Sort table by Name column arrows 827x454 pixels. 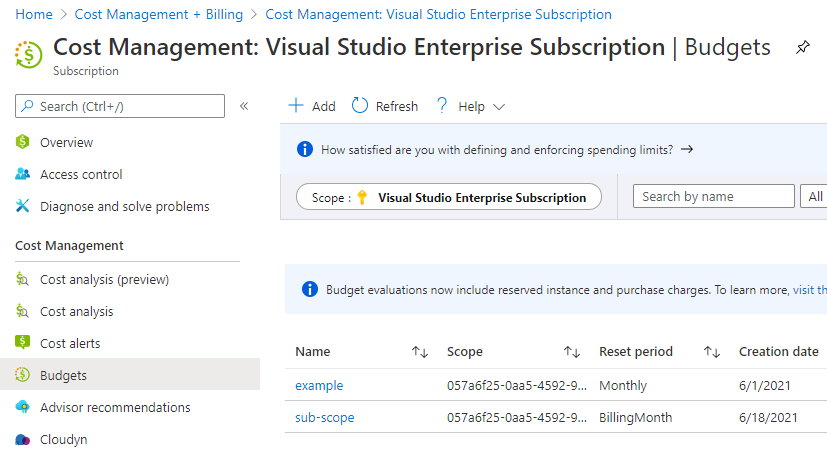(420, 352)
